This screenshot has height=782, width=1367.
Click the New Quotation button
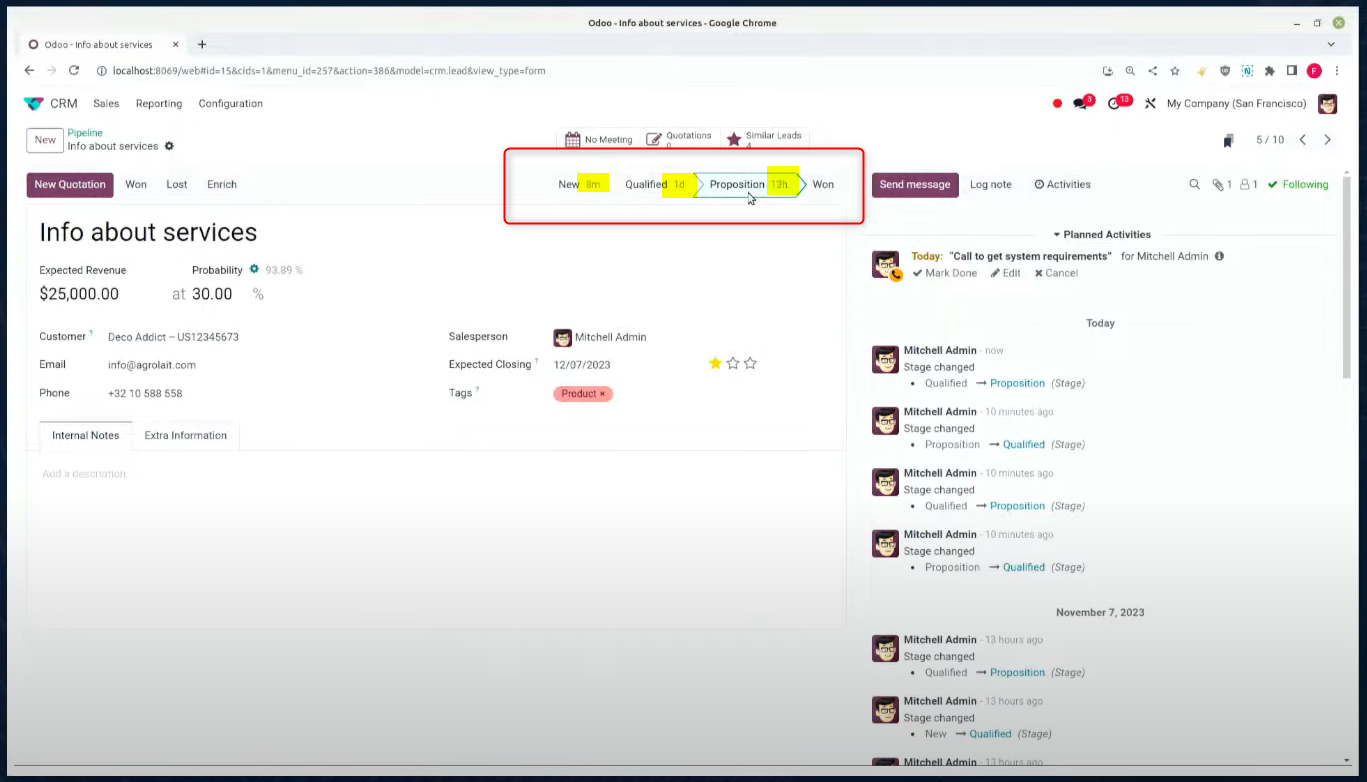tap(70, 185)
